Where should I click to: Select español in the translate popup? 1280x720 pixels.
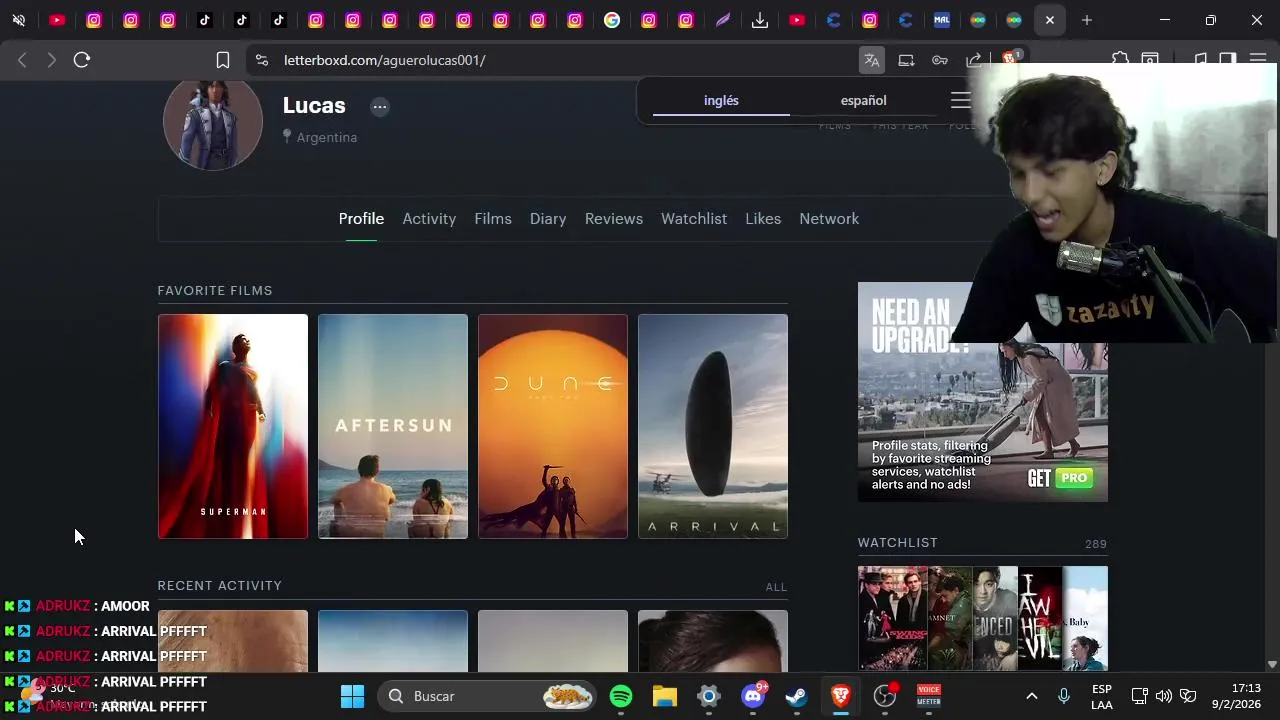(x=864, y=100)
